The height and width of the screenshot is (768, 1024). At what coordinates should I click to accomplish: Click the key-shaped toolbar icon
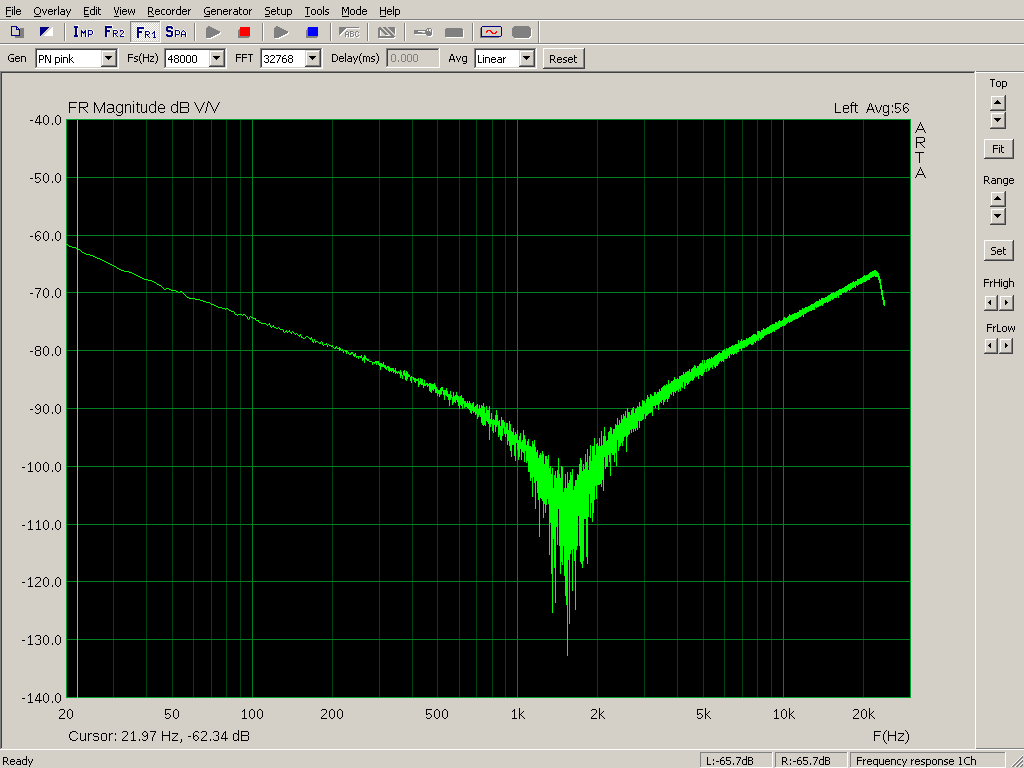(423, 32)
